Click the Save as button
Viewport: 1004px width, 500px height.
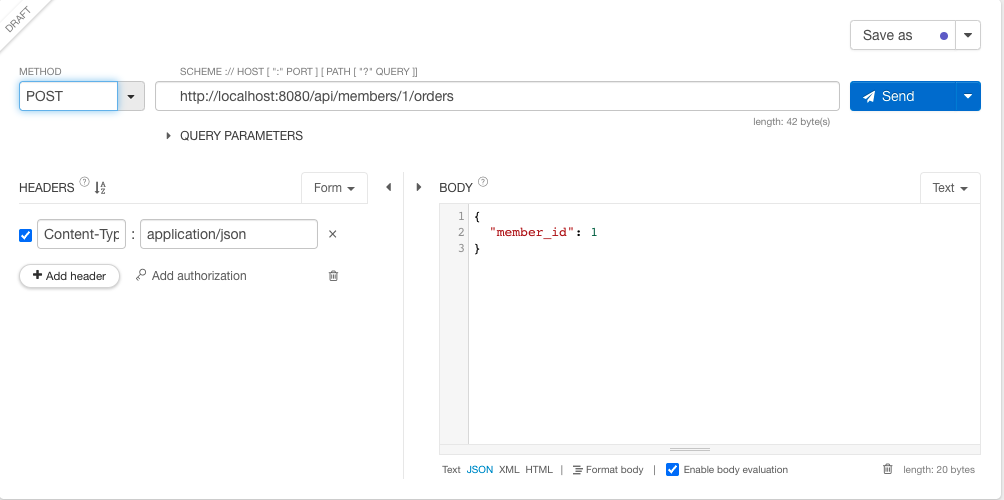click(903, 35)
